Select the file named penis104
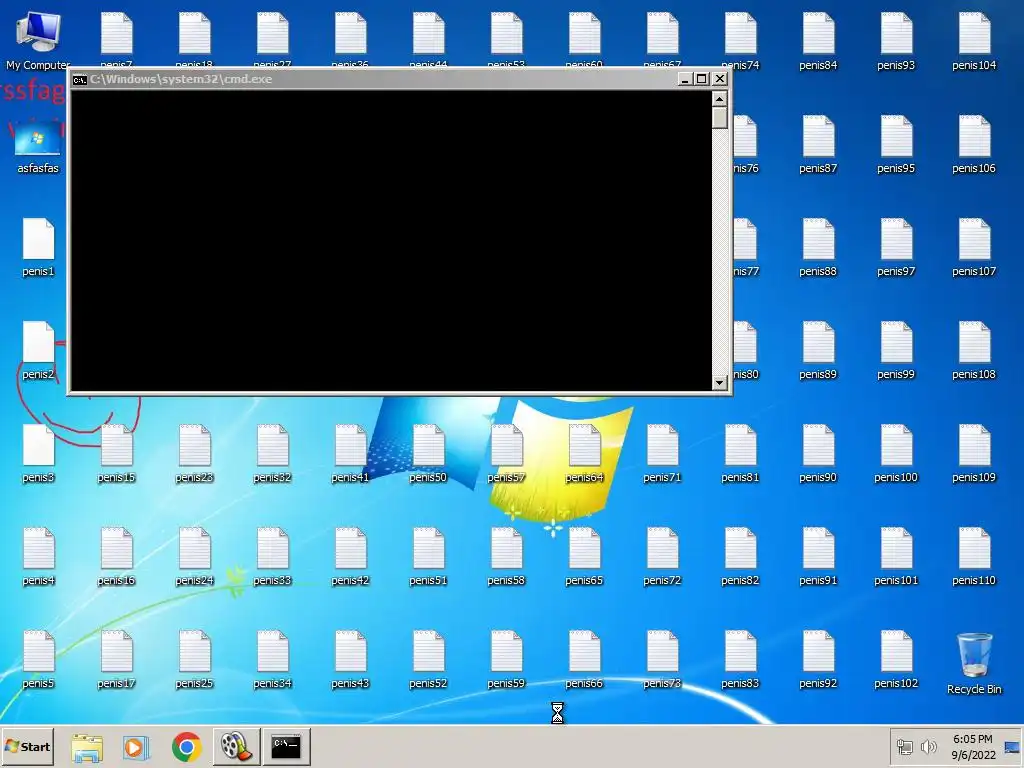The width and height of the screenshot is (1024, 768). [974, 42]
